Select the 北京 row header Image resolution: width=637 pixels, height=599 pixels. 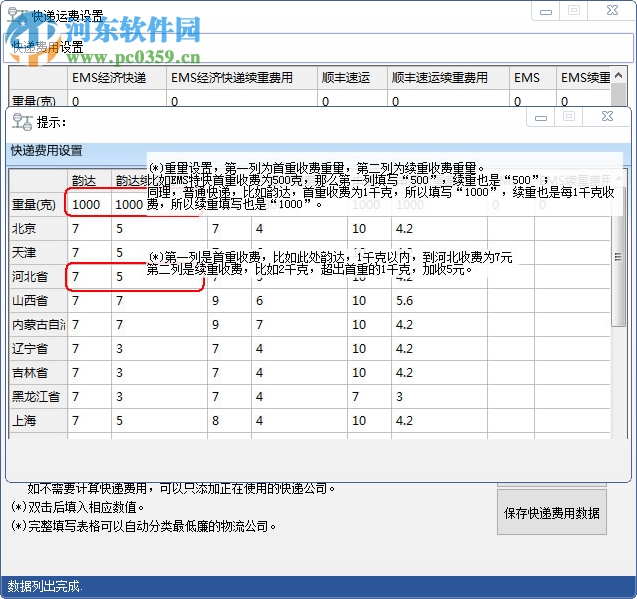38,229
